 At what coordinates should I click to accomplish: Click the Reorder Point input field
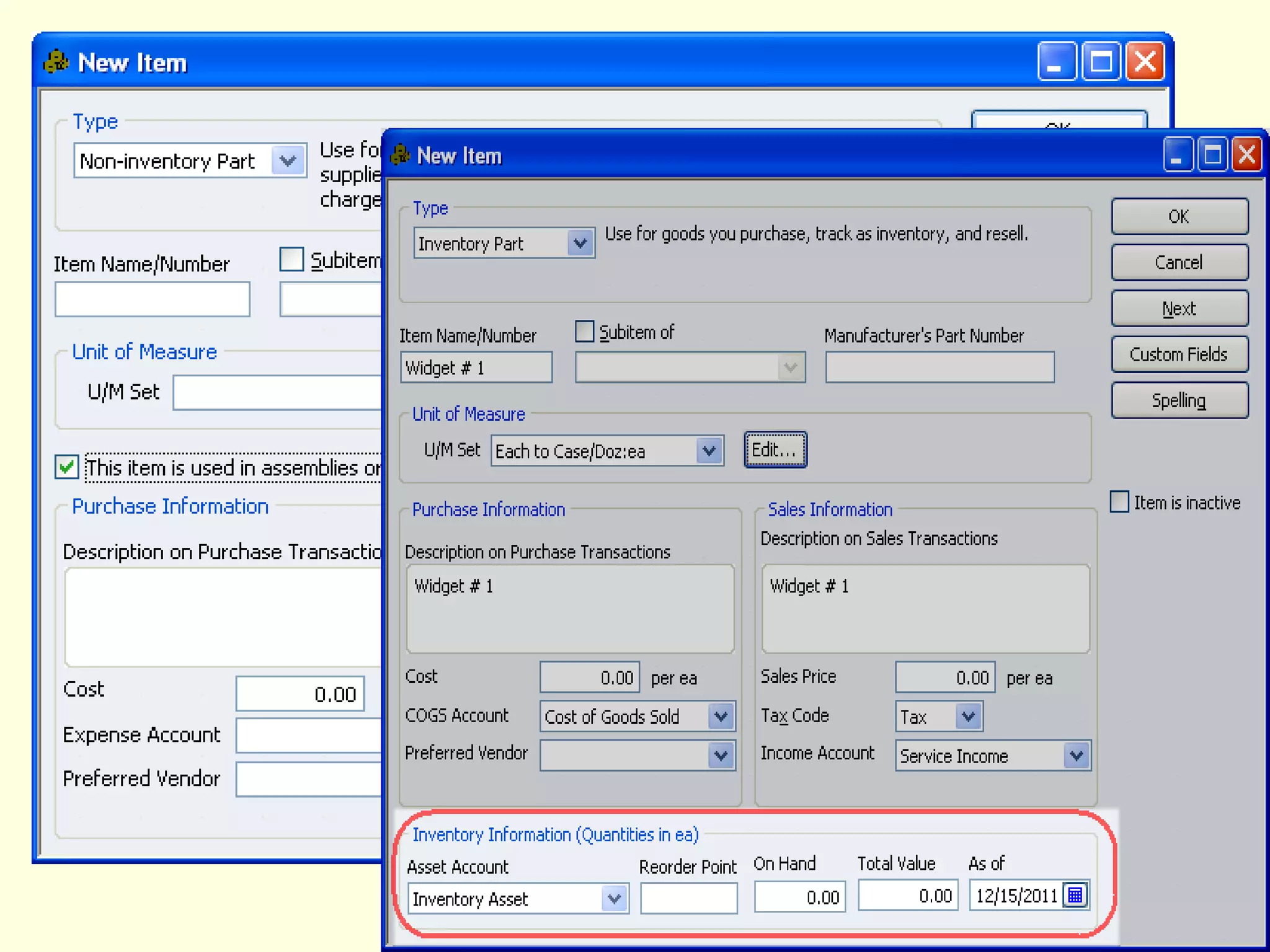pos(688,898)
